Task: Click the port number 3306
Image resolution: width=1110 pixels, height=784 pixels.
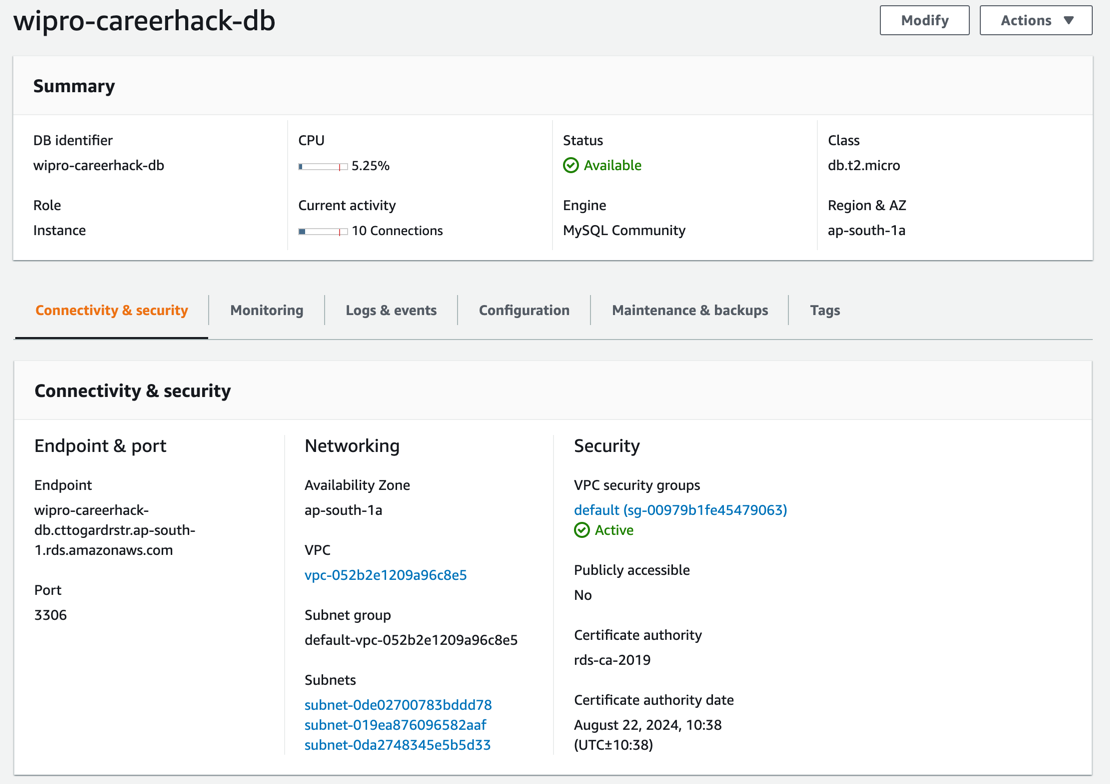Action: click(50, 615)
